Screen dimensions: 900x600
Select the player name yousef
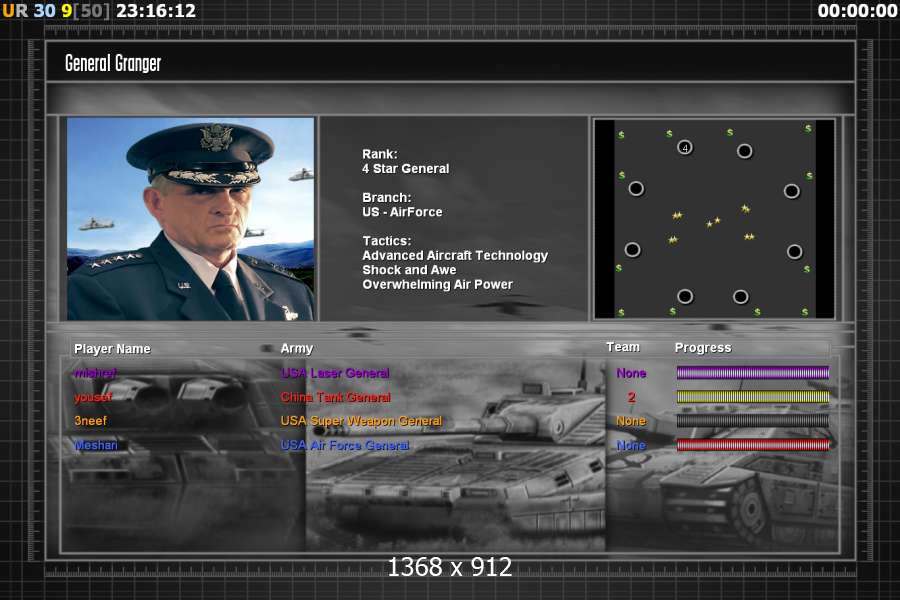pyautogui.click(x=93, y=397)
